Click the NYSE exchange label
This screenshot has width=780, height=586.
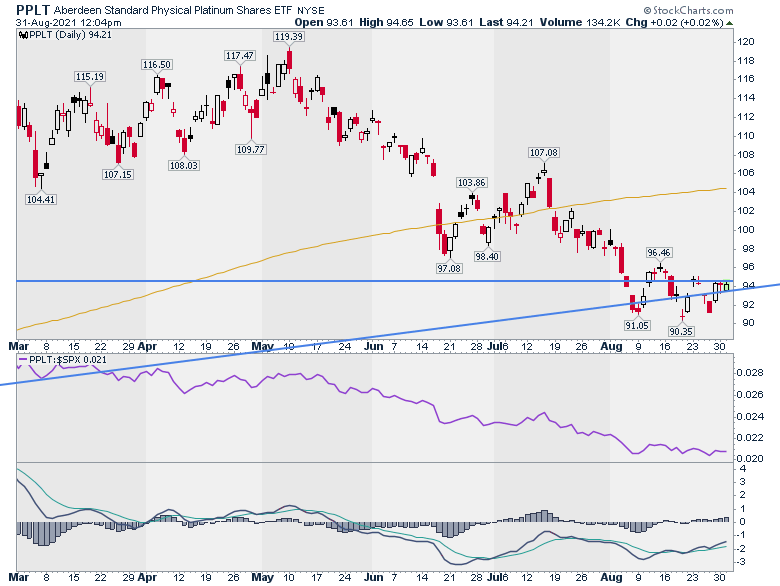click(311, 10)
